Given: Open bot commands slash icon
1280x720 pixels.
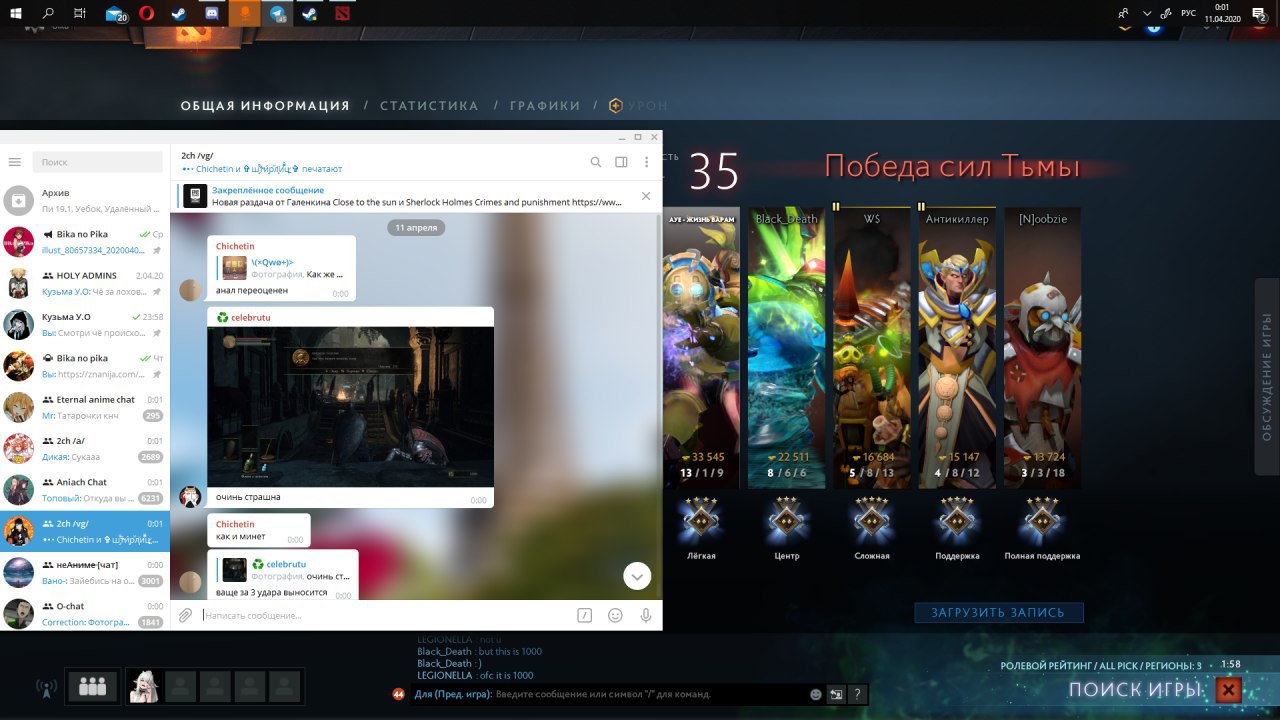Looking at the screenshot, I should pos(585,615).
